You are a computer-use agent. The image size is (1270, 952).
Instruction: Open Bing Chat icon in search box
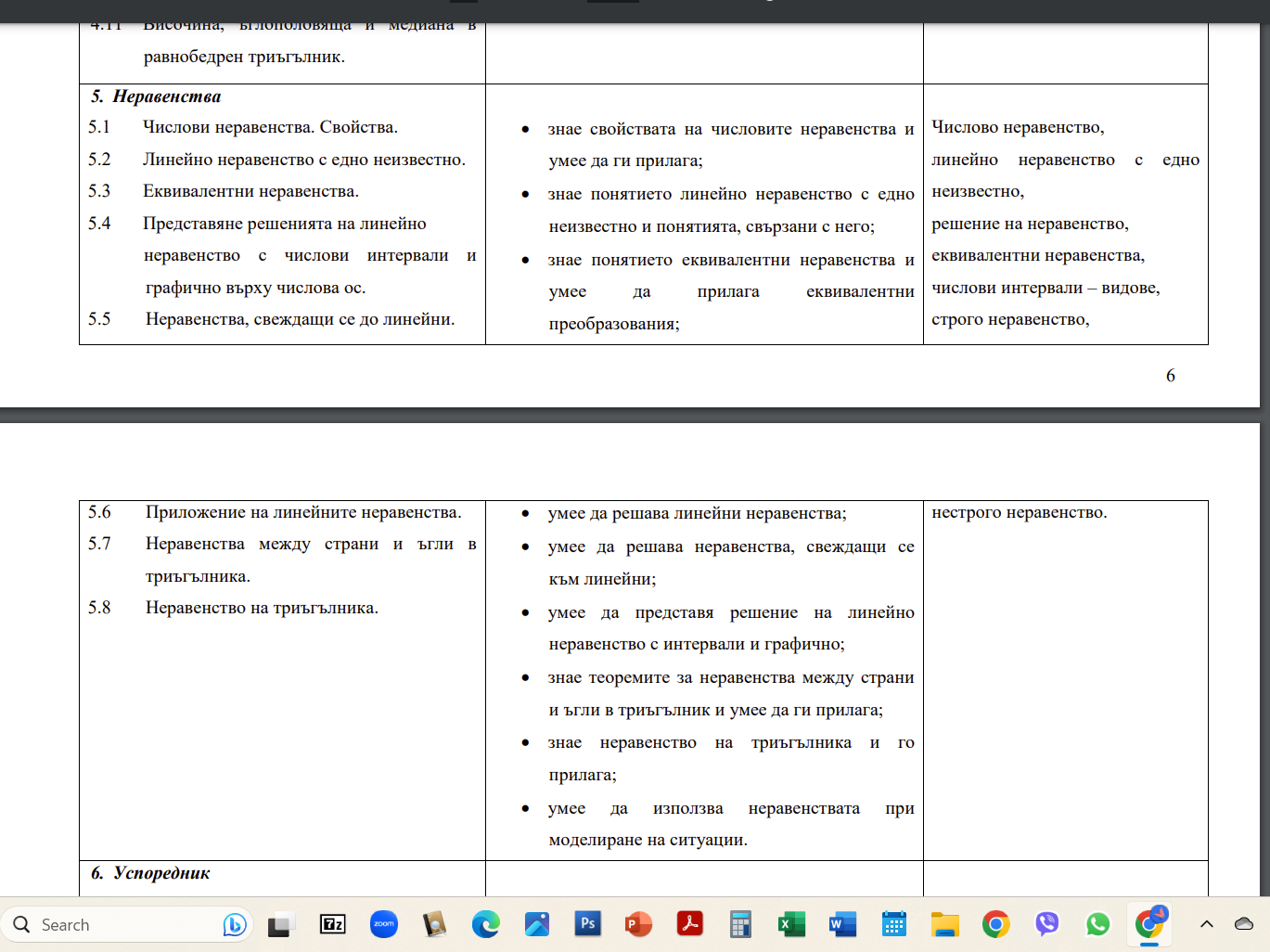point(234,925)
